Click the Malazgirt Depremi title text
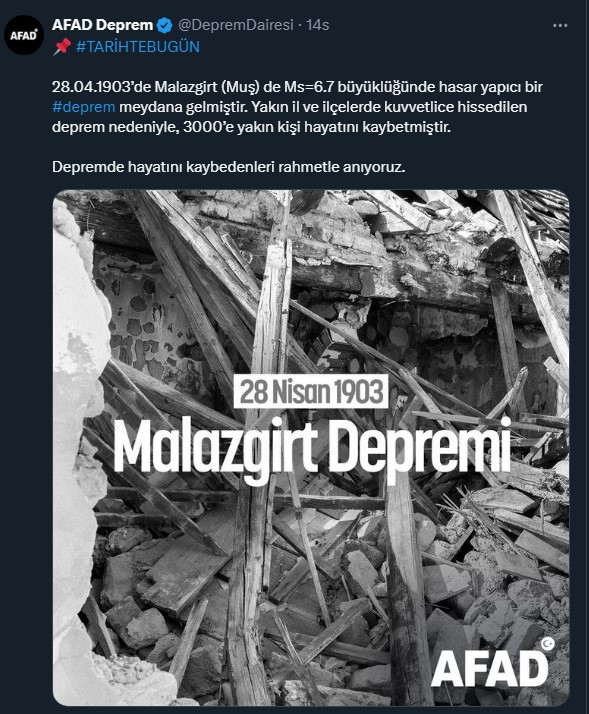Screen dimensions: 589x714 (312, 448)
